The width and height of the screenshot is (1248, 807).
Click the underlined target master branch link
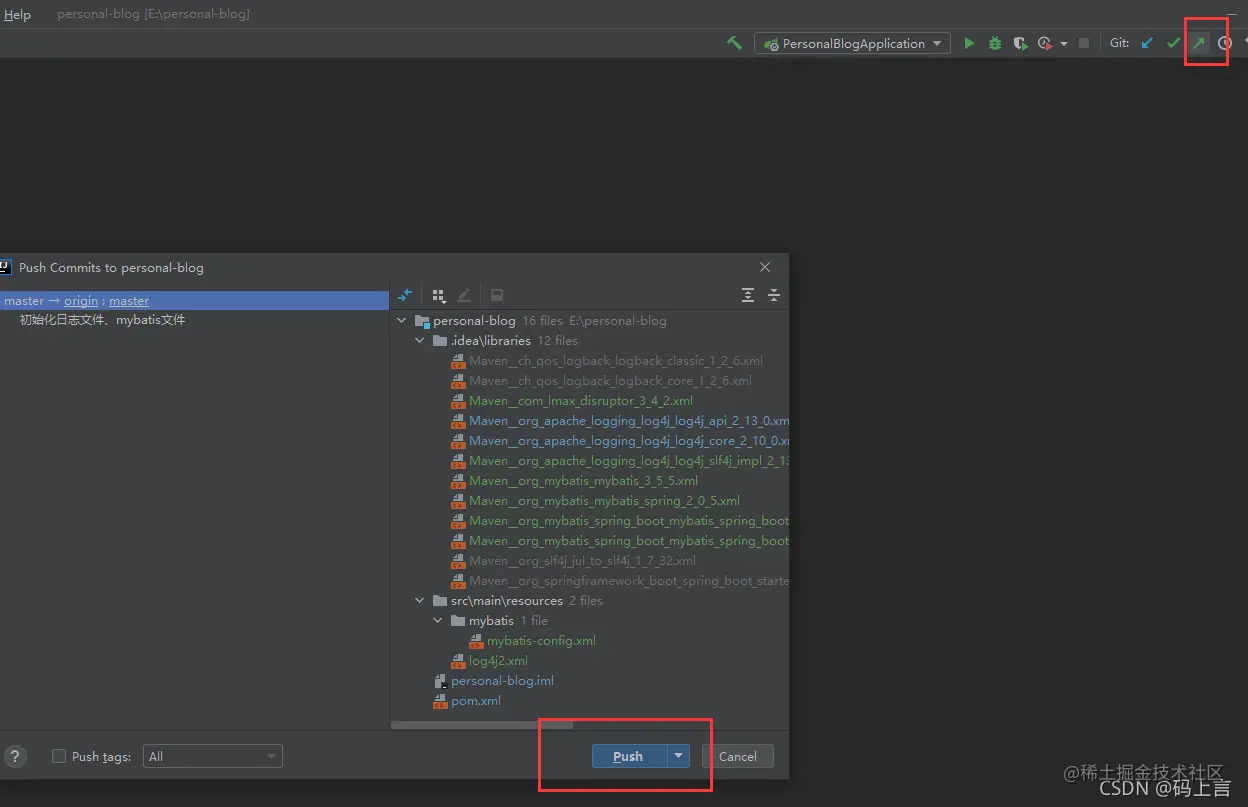pos(129,300)
